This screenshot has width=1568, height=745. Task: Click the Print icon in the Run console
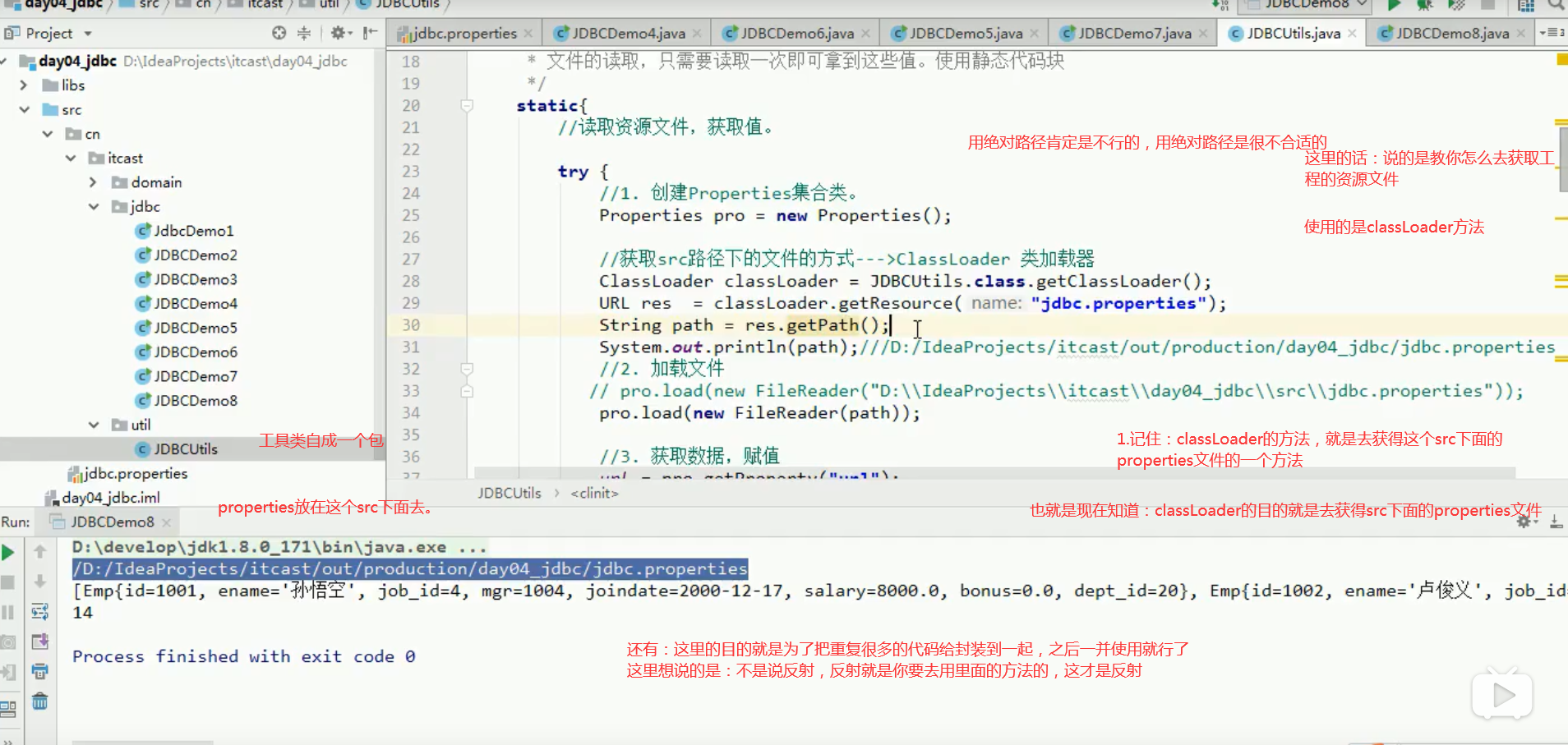39,671
